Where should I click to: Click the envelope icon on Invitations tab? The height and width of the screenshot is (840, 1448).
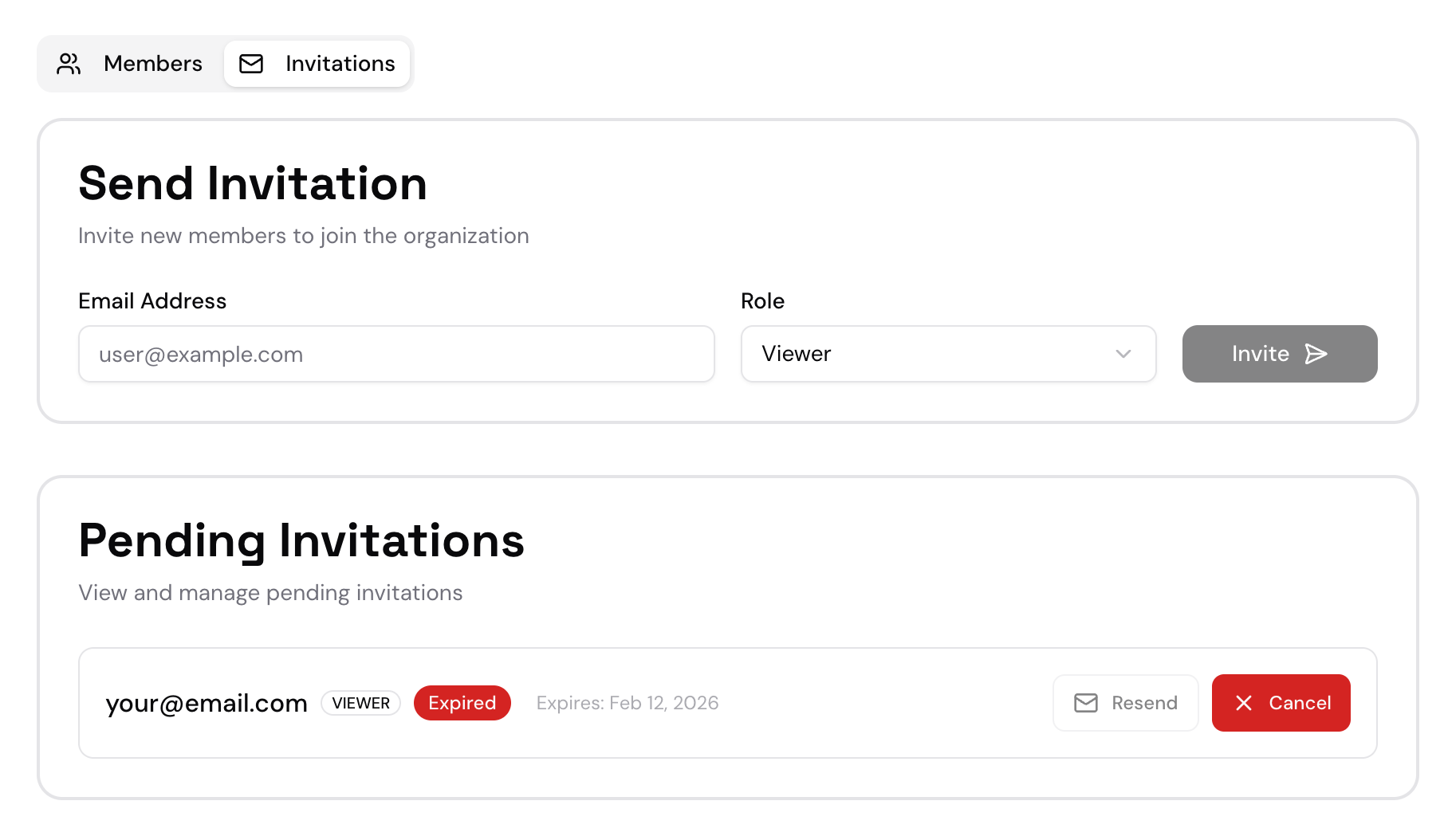pyautogui.click(x=251, y=64)
